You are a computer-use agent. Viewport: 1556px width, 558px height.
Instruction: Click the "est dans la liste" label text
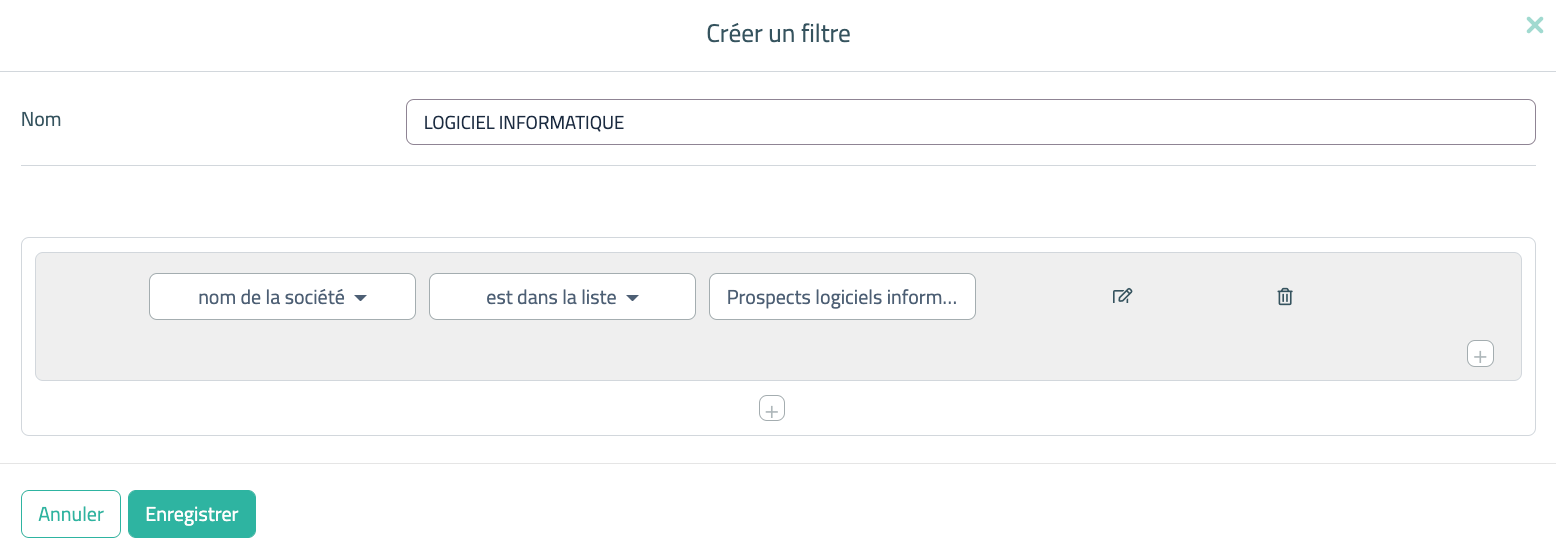coord(551,297)
